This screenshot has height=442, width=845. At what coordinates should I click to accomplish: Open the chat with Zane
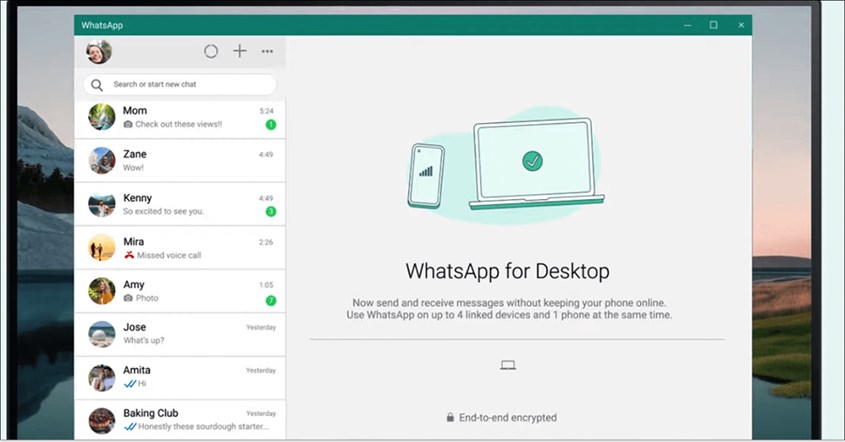point(180,161)
